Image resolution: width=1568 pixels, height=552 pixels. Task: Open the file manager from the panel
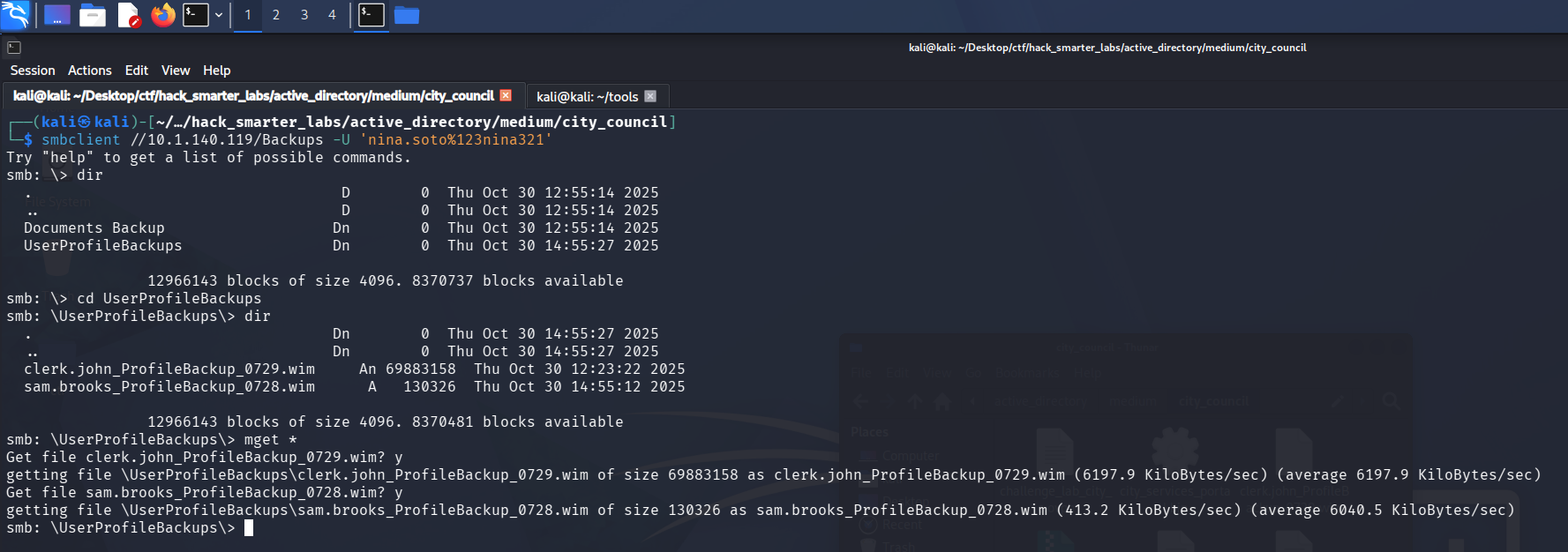click(x=93, y=15)
